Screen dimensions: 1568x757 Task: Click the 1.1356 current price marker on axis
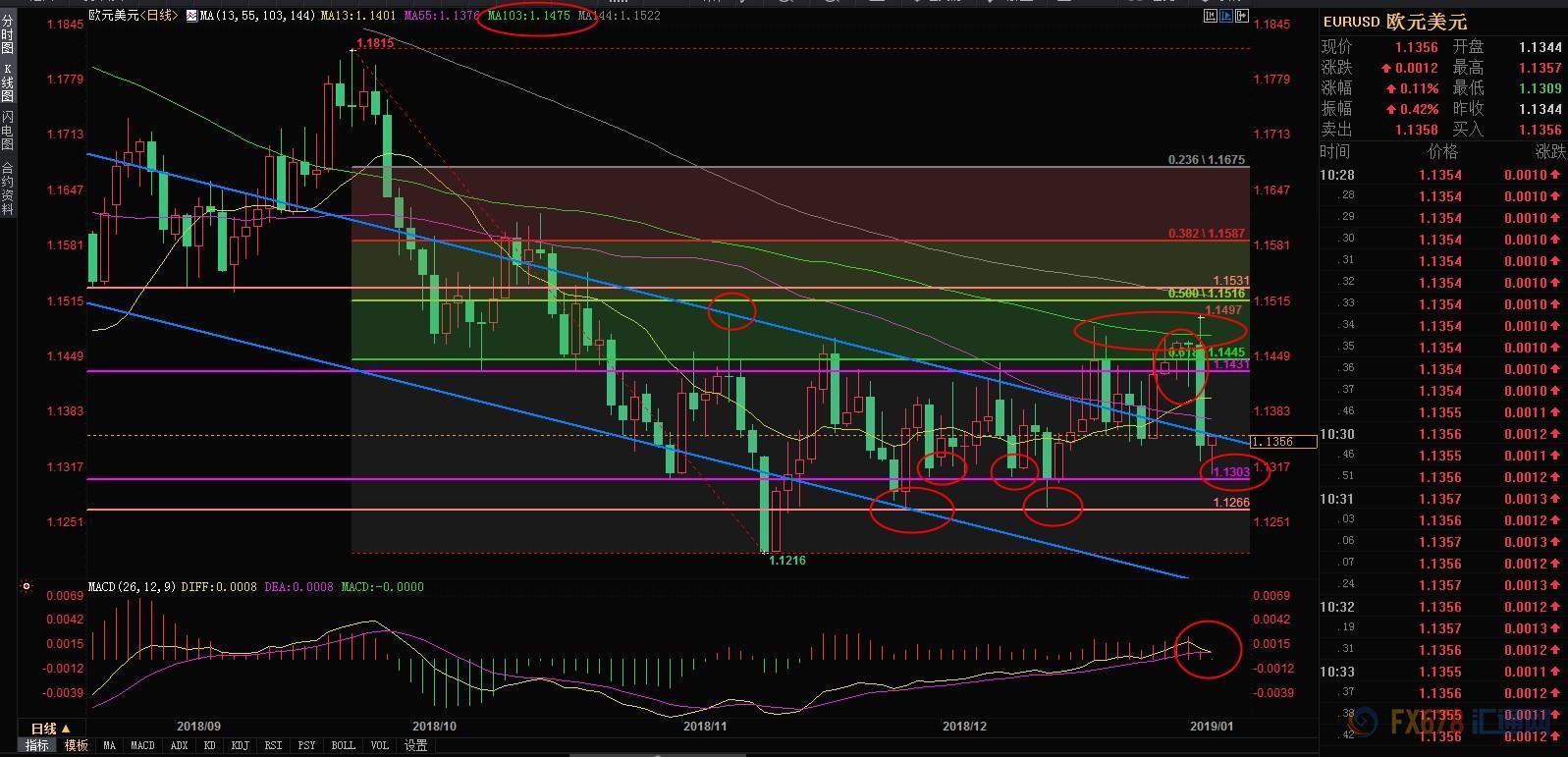coord(1274,442)
